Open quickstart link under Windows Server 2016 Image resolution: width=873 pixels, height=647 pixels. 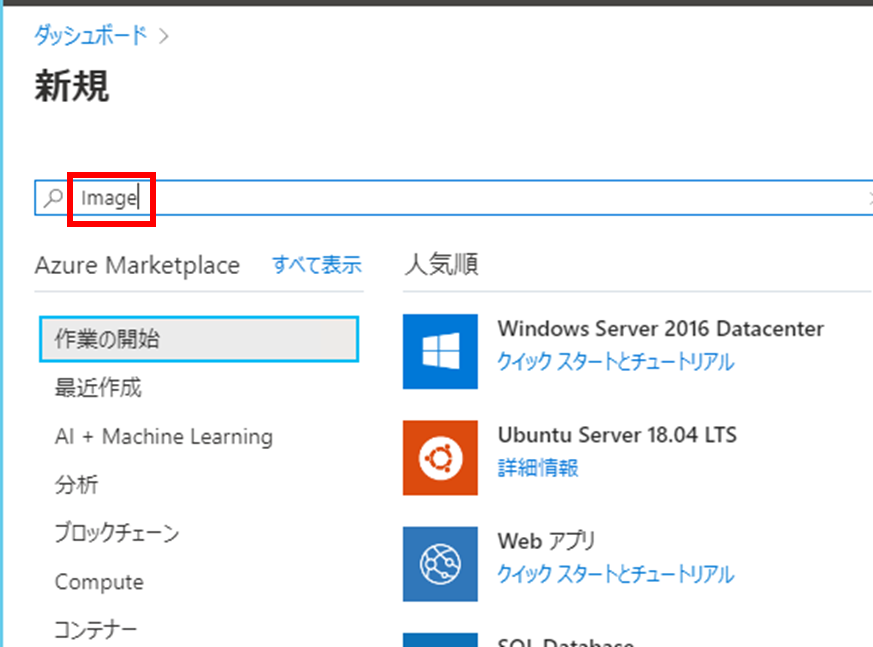coord(616,362)
